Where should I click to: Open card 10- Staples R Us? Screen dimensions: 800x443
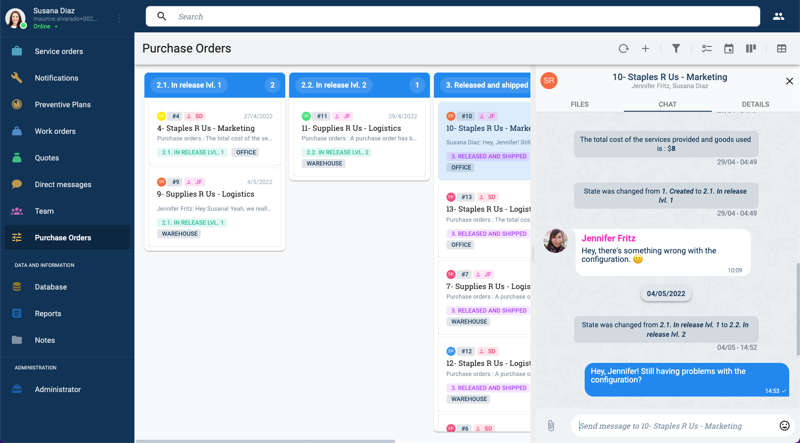[x=484, y=141]
